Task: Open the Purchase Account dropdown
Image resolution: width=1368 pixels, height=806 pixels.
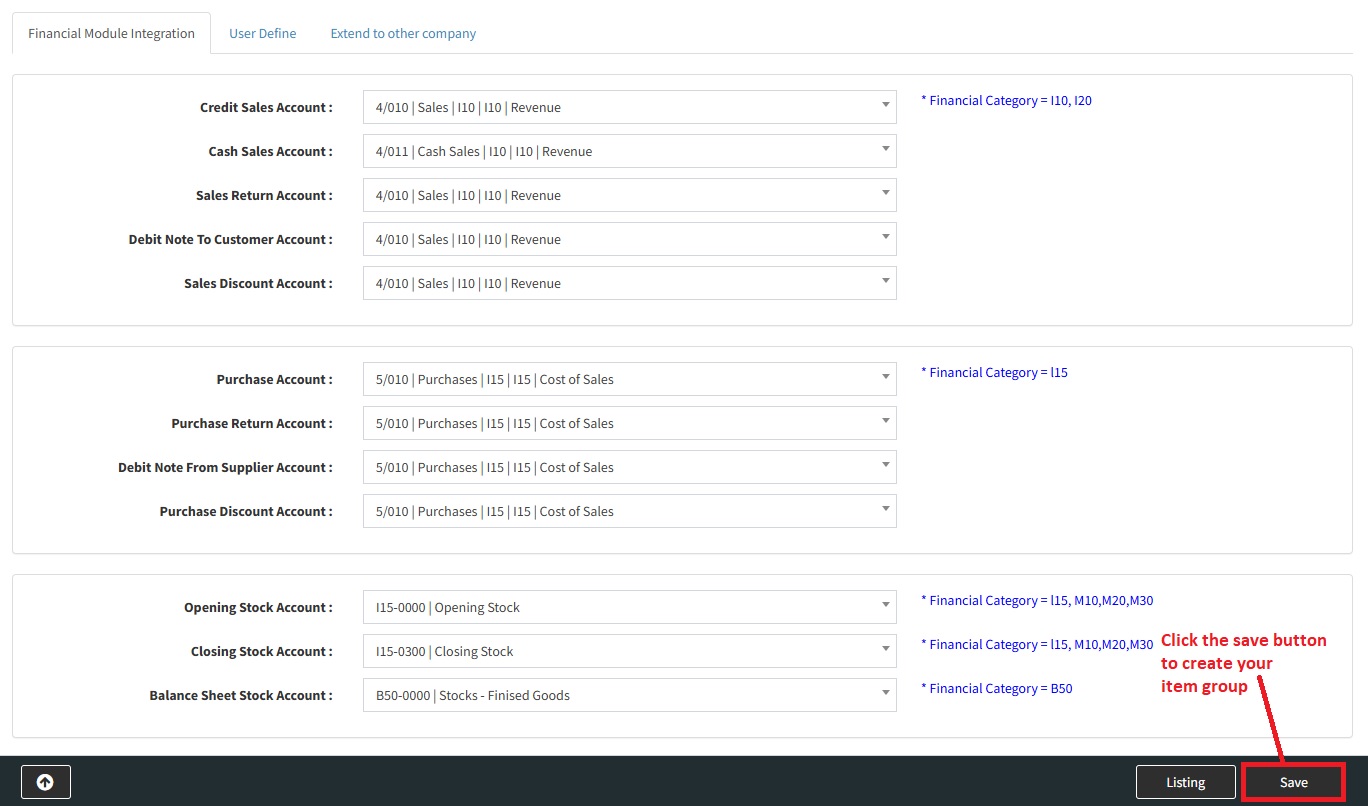Action: pos(628,380)
